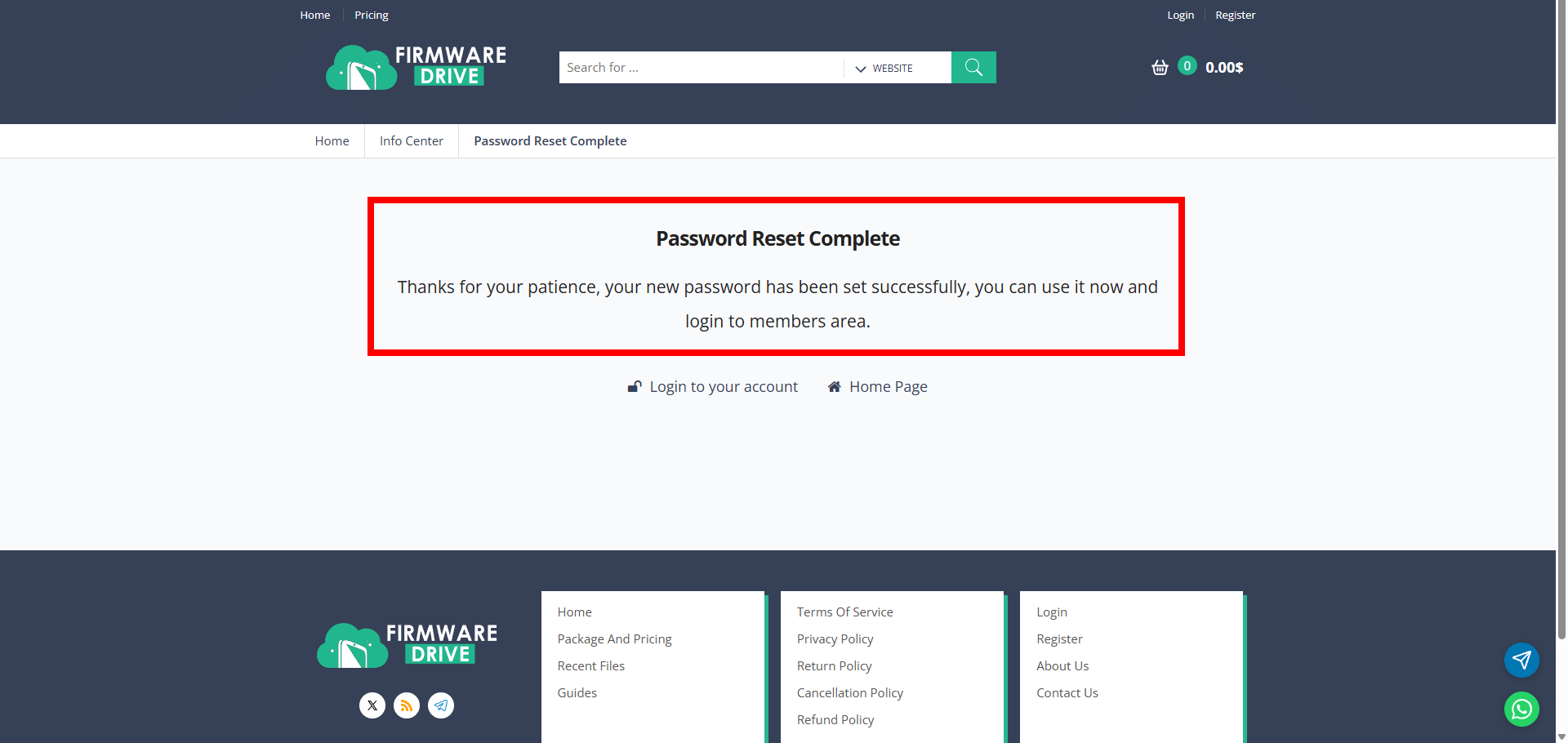Open Terms Of Service in footer

pos(844,612)
